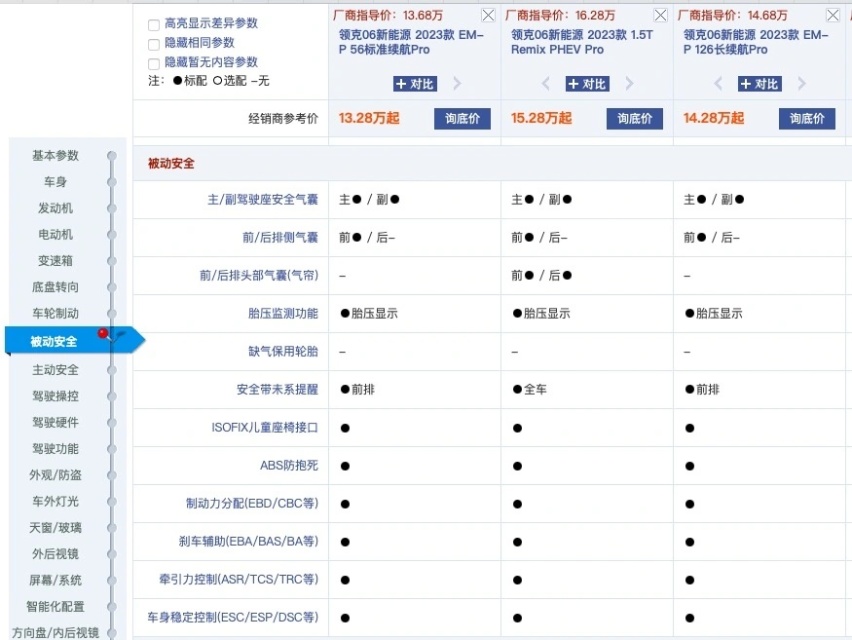Viewport: 852px width, 640px height.
Task: Click 询底价 for 14.28万起 model
Action: [807, 118]
